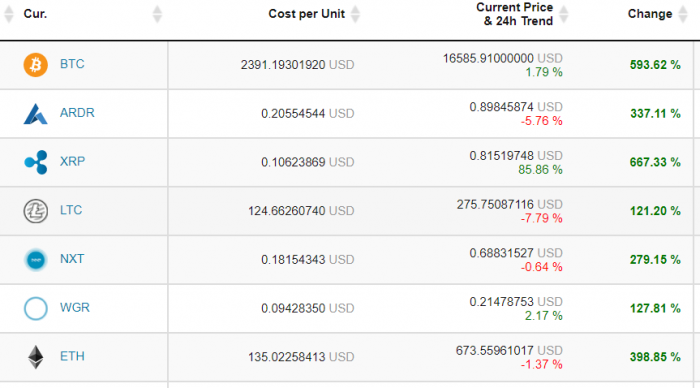The width and height of the screenshot is (700, 388).
Task: Click the Litecoin silver coin icon
Action: pyautogui.click(x=36, y=211)
